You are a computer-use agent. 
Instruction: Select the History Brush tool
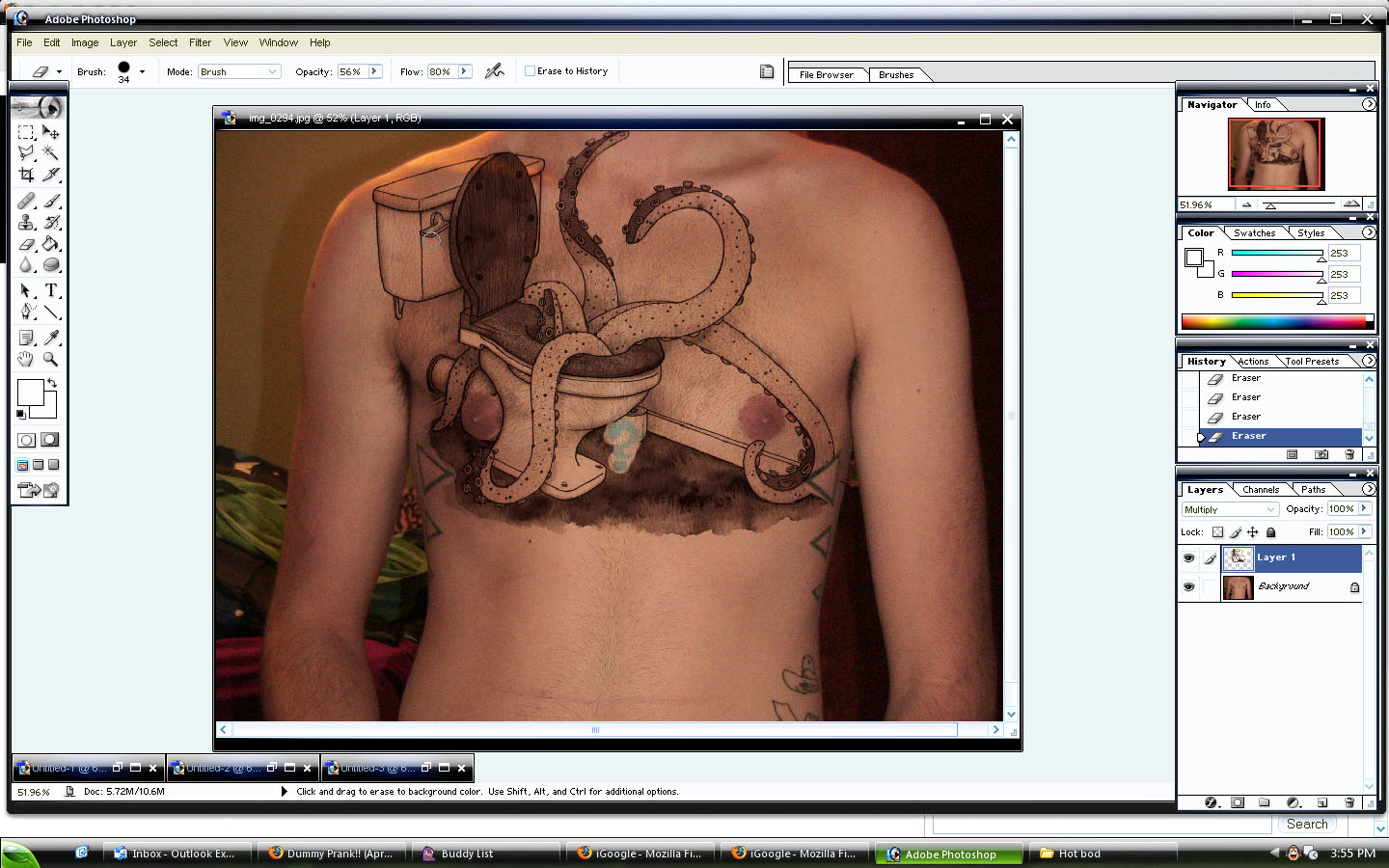[x=51, y=222]
